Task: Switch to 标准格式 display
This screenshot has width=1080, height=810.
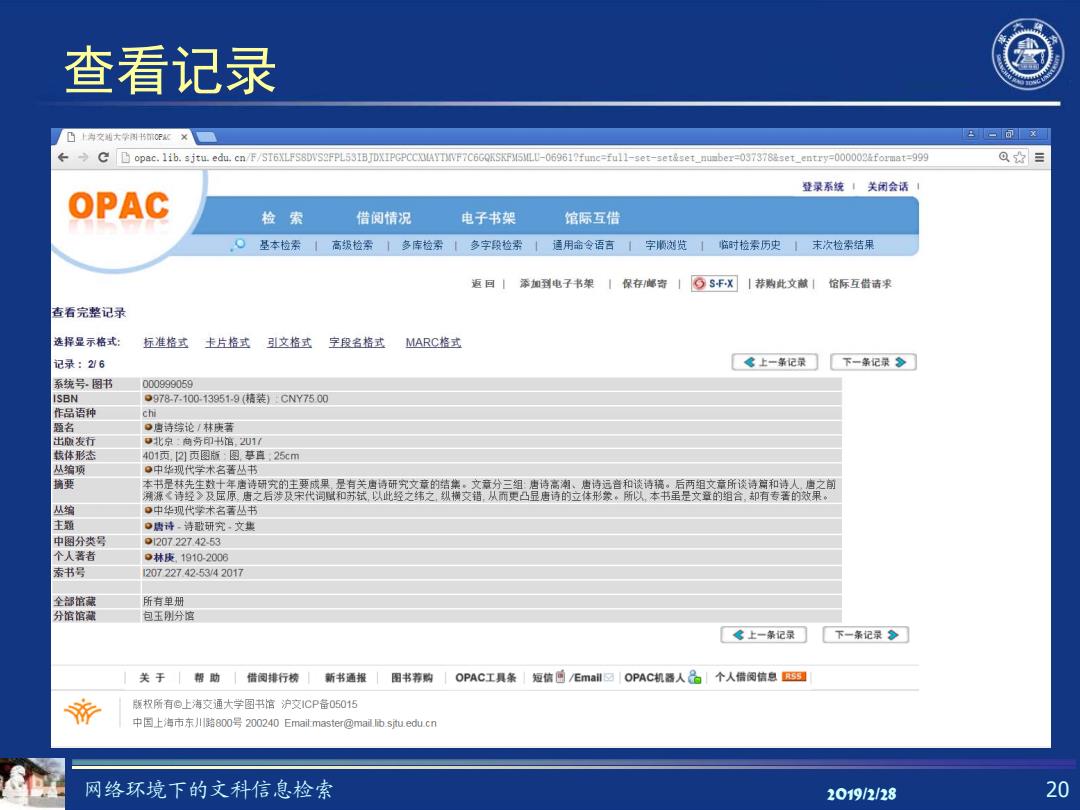Action: point(165,342)
